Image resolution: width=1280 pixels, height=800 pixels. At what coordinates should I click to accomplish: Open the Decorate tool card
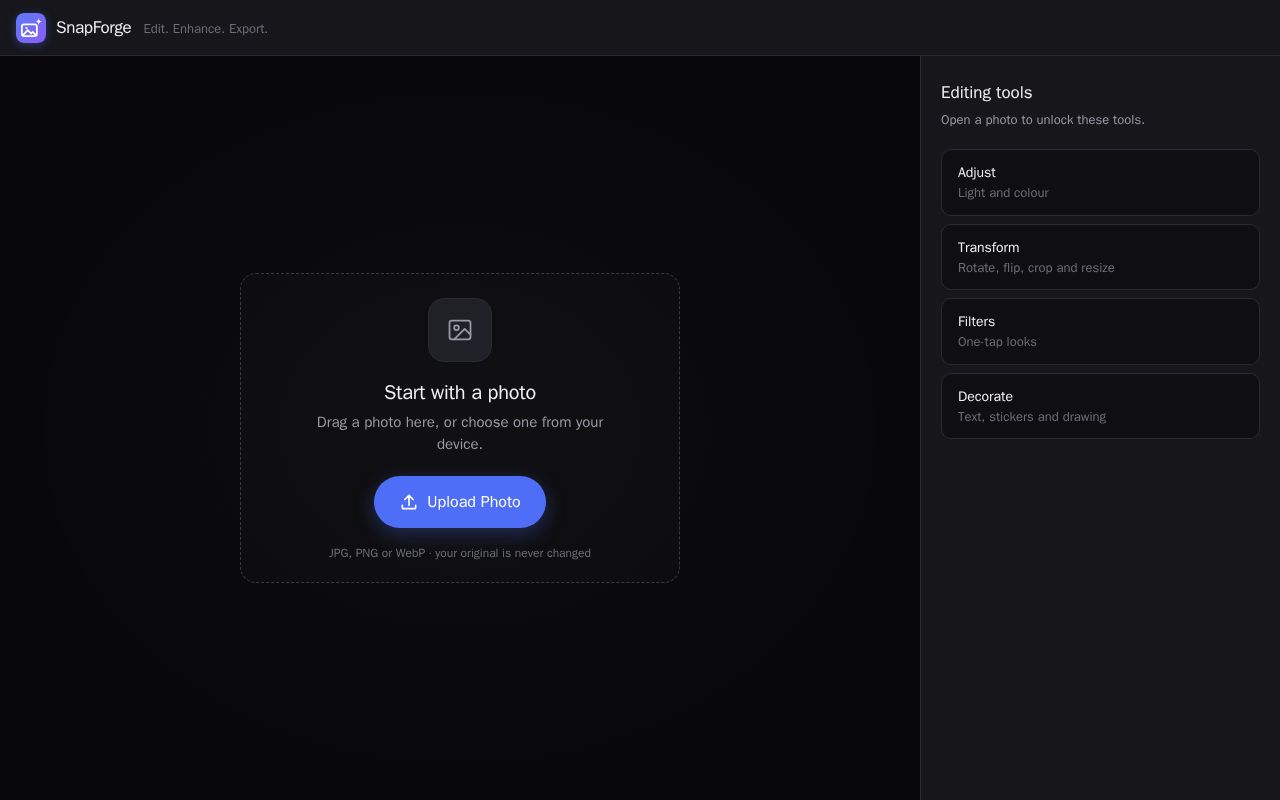tap(1100, 406)
